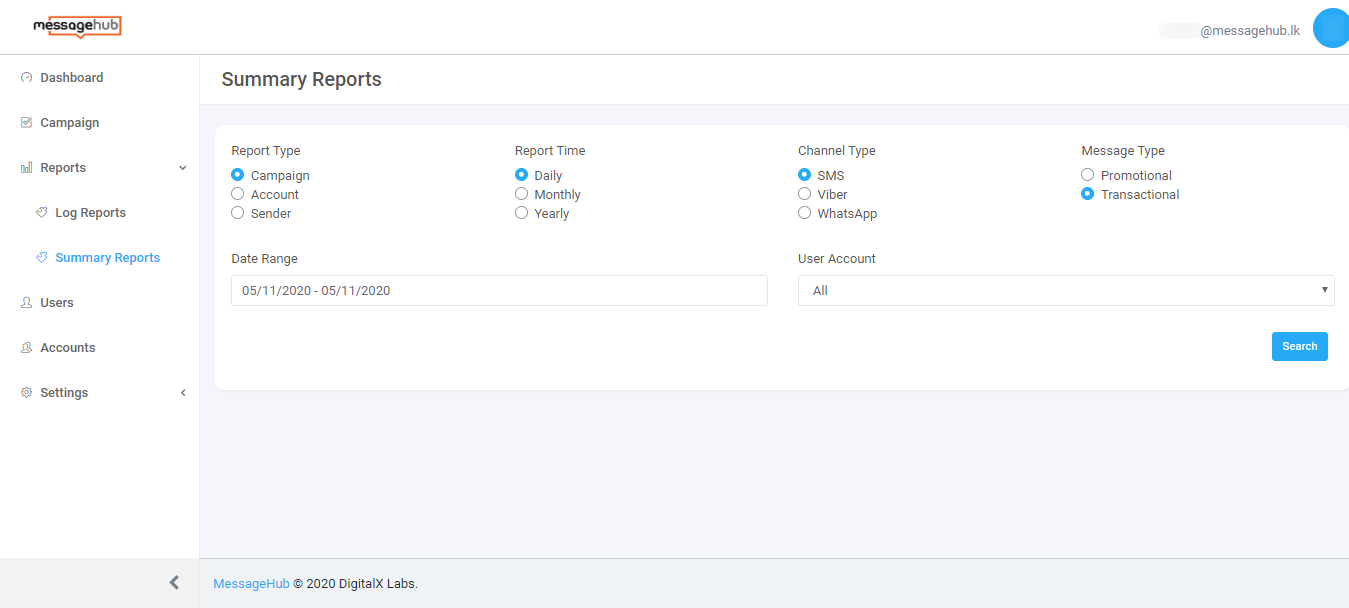This screenshot has width=1349, height=608.
Task: Click the Users person icon
Action: tap(27, 303)
